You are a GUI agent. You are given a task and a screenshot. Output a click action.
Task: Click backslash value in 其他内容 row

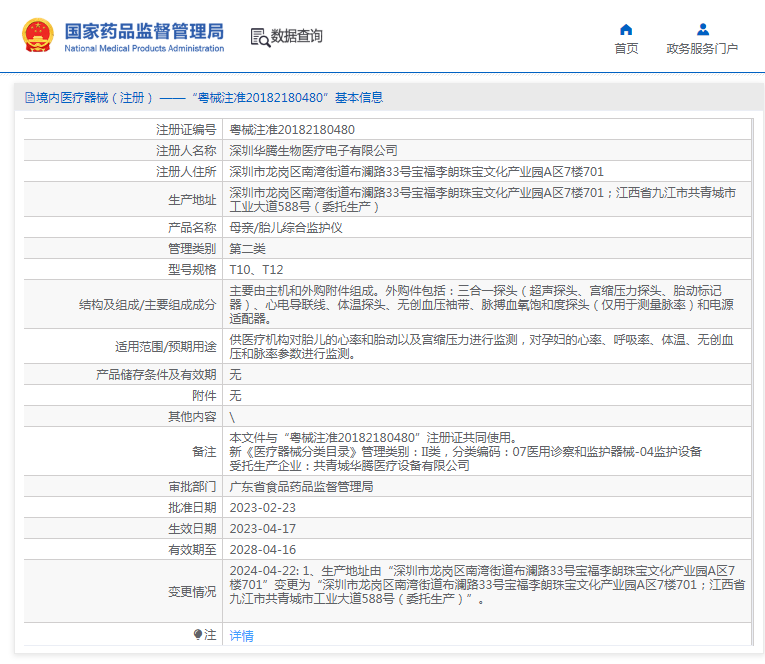pyautogui.click(x=232, y=417)
